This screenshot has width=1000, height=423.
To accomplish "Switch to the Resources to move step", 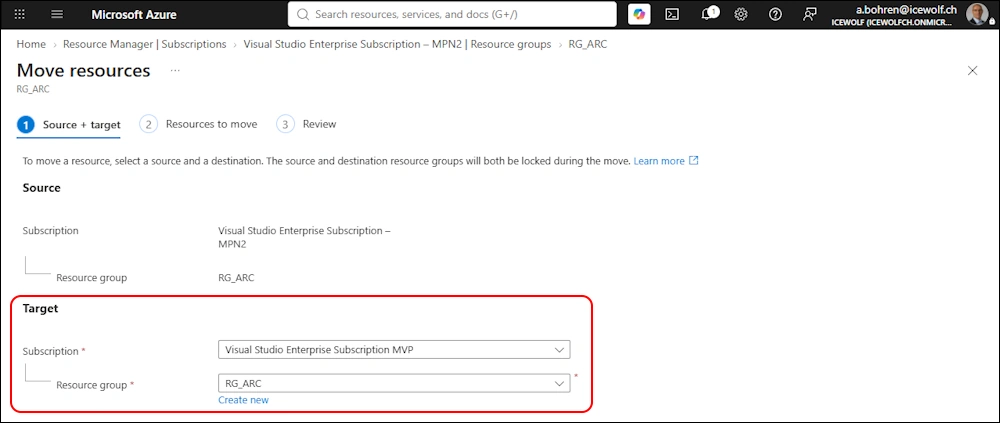I will [199, 124].
